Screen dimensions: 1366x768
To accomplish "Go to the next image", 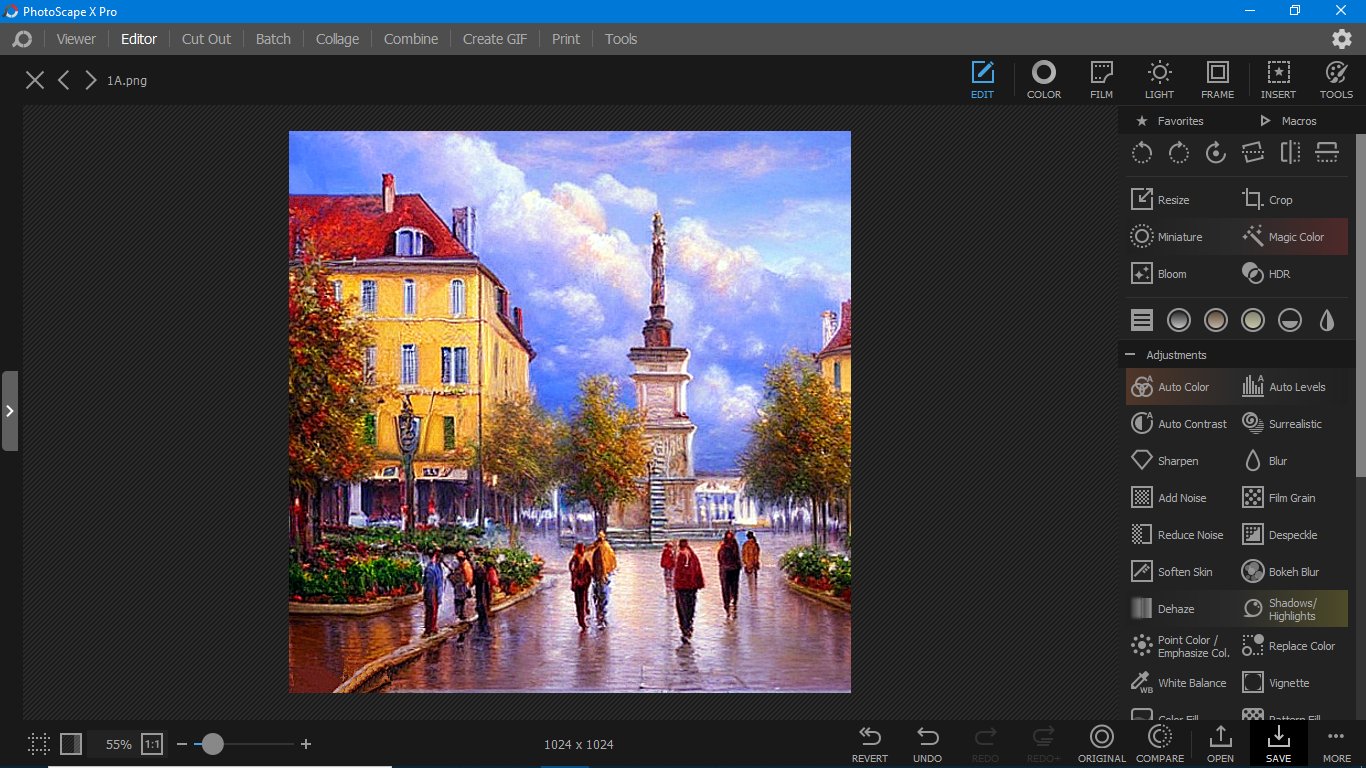I will click(x=91, y=80).
